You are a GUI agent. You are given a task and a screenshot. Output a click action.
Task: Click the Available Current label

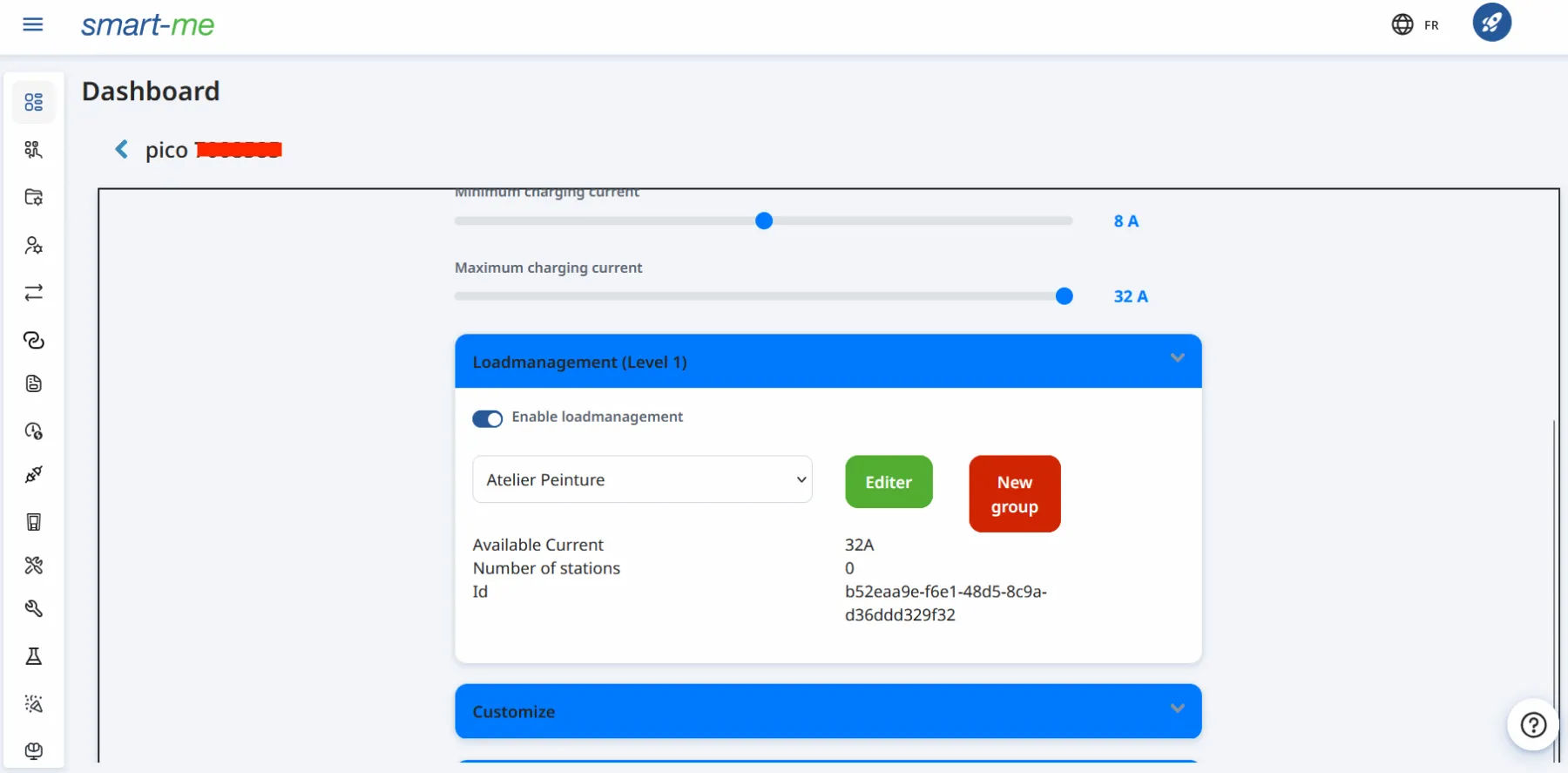[538, 545]
